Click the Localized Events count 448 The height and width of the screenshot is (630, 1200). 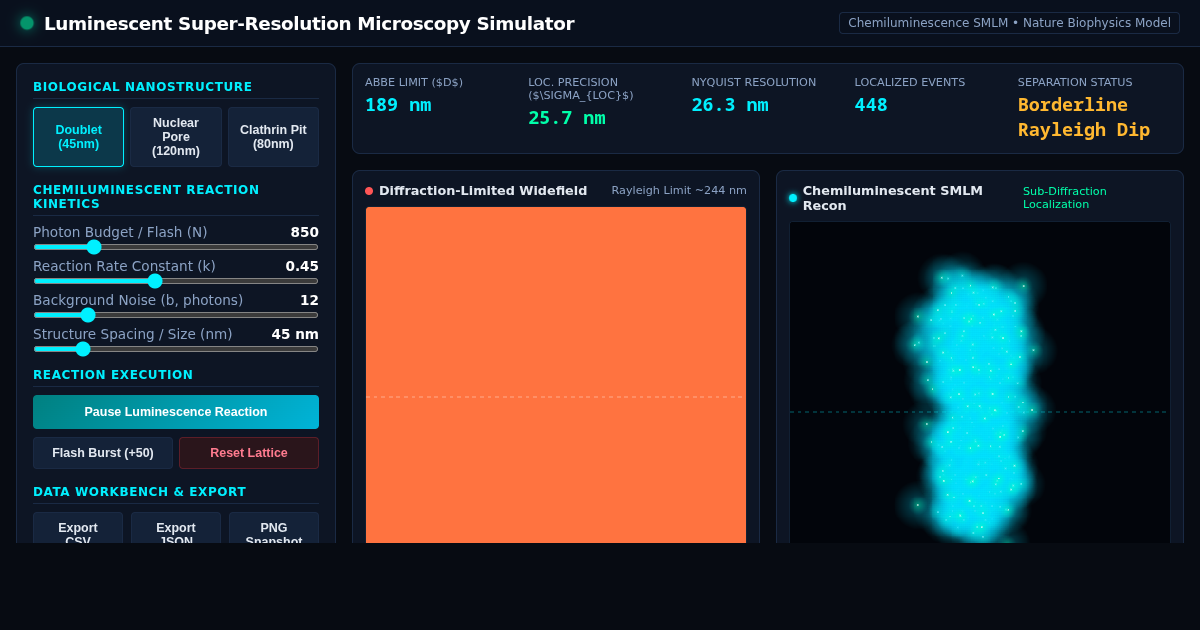(871, 105)
